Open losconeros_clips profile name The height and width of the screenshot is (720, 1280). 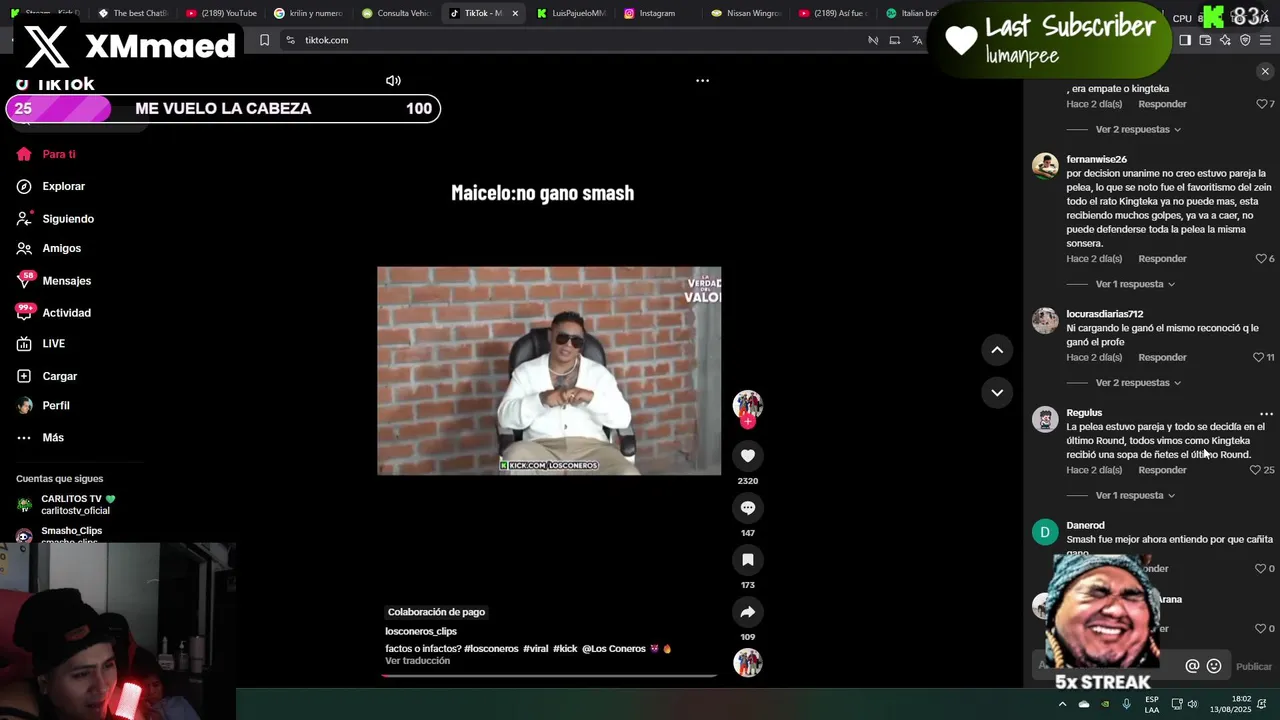click(x=421, y=632)
